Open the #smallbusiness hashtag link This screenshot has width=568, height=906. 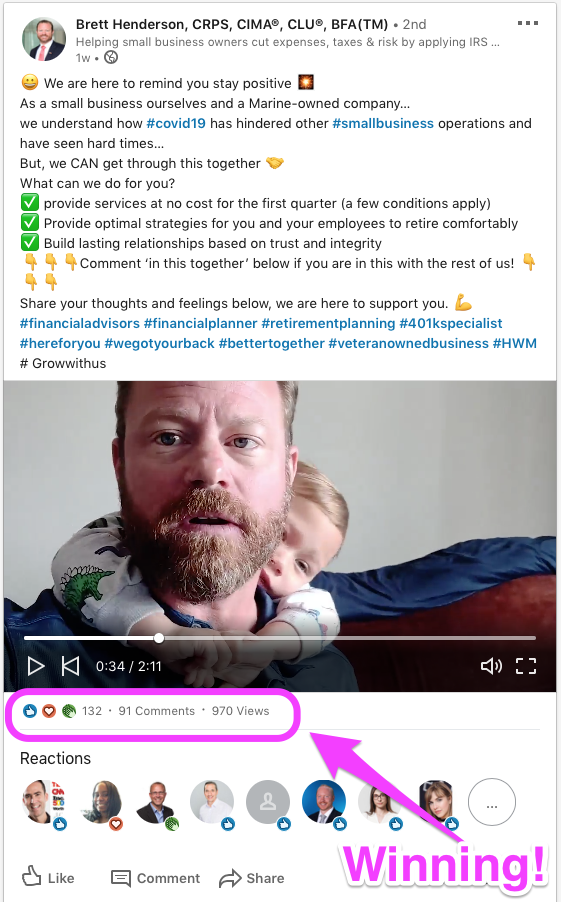tap(383, 124)
